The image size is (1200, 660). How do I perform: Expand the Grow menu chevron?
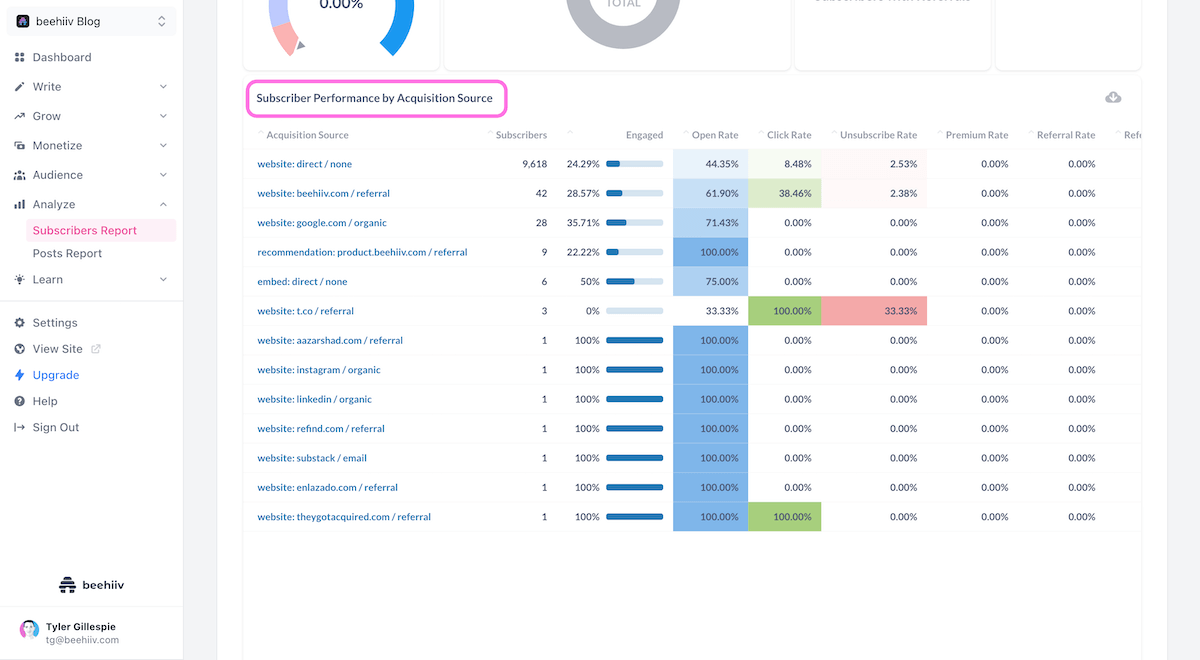click(163, 116)
